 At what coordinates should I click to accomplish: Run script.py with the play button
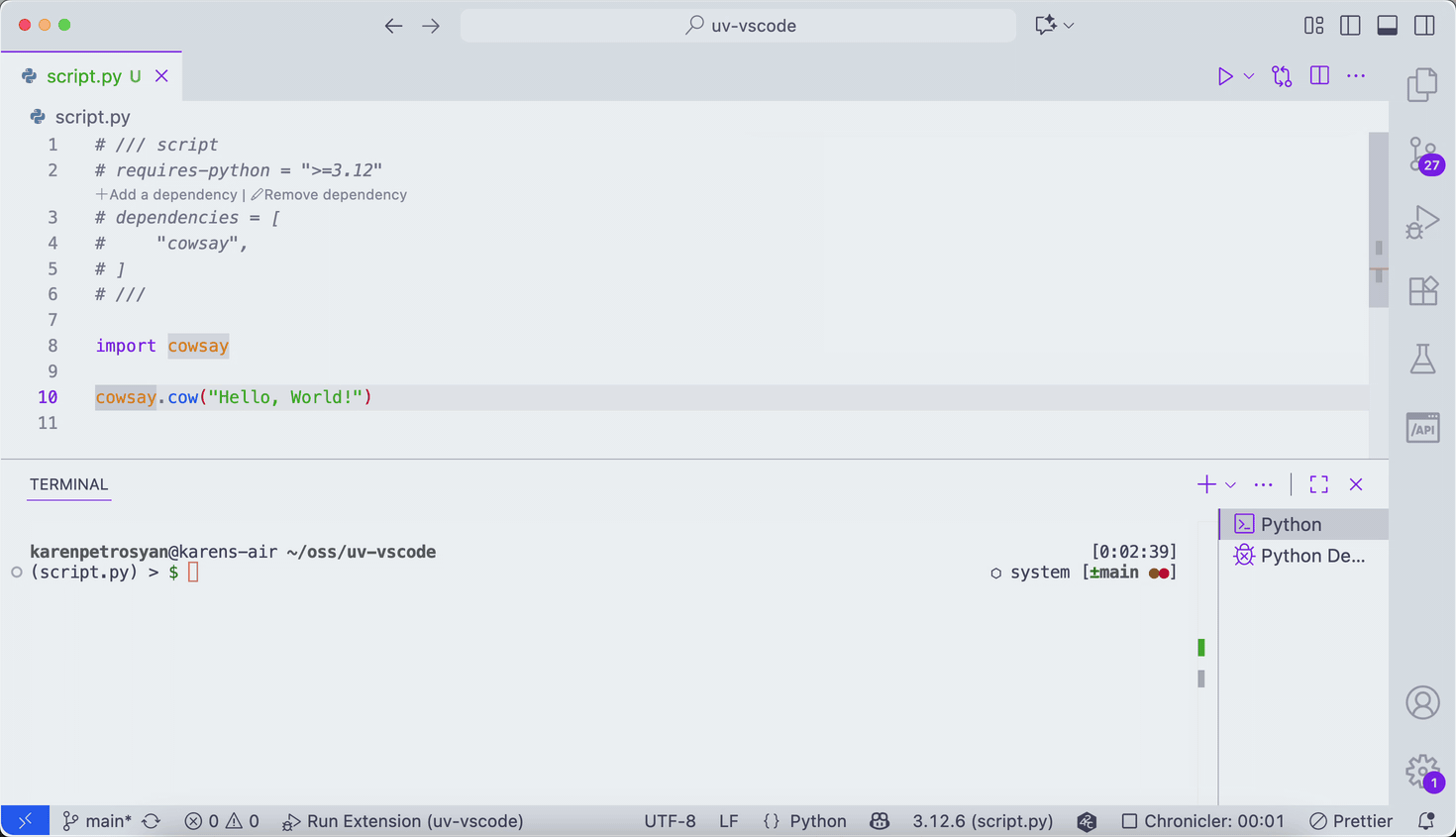[x=1225, y=75]
